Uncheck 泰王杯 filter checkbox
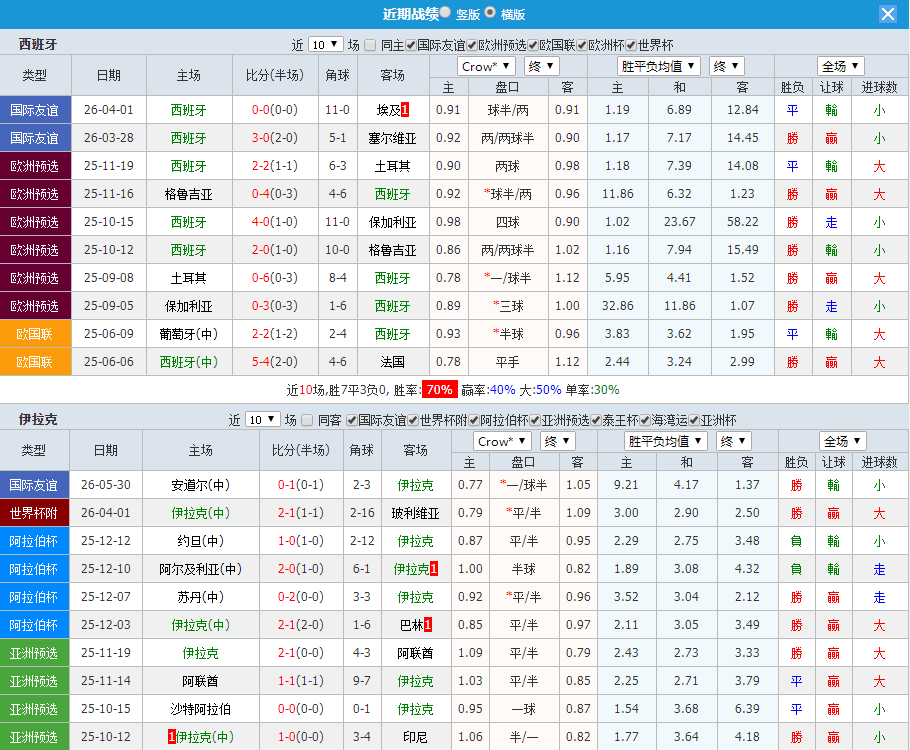This screenshot has width=910, height=750. pos(596,420)
